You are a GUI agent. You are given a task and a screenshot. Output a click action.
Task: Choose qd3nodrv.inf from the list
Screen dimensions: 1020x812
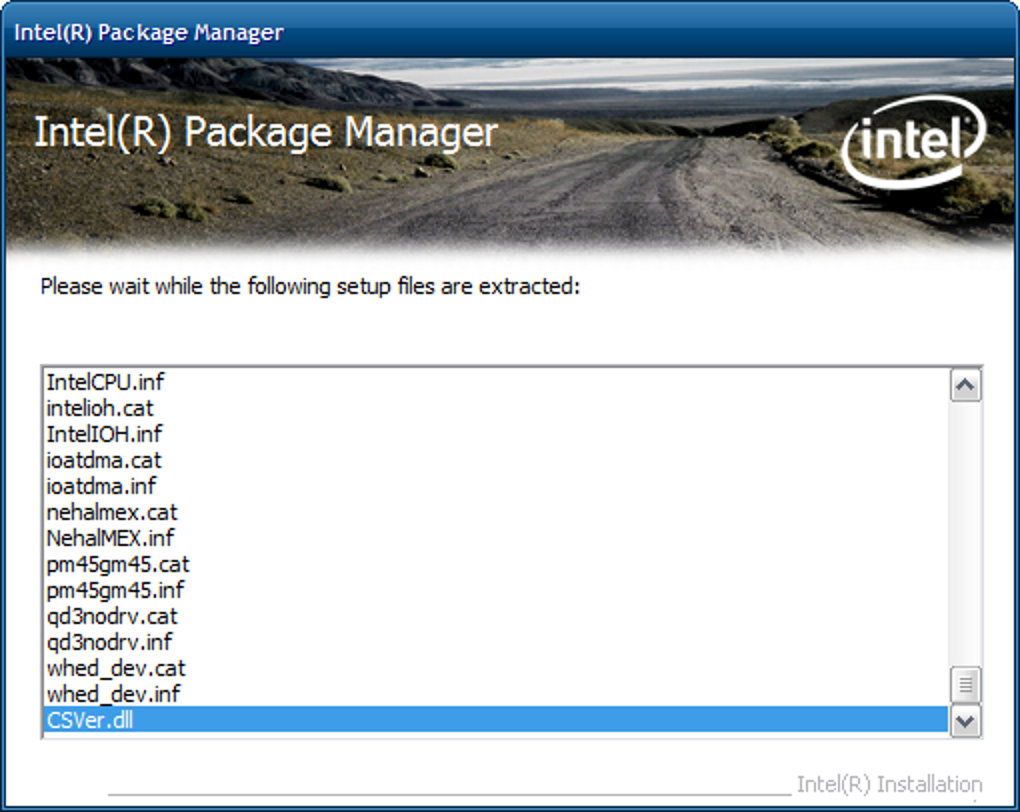coord(109,642)
